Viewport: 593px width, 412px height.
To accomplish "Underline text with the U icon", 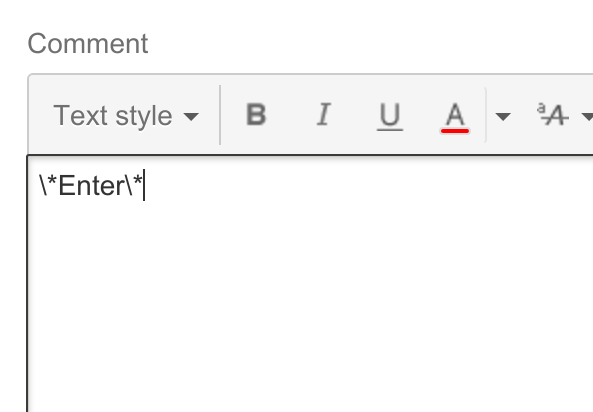I will pyautogui.click(x=390, y=116).
